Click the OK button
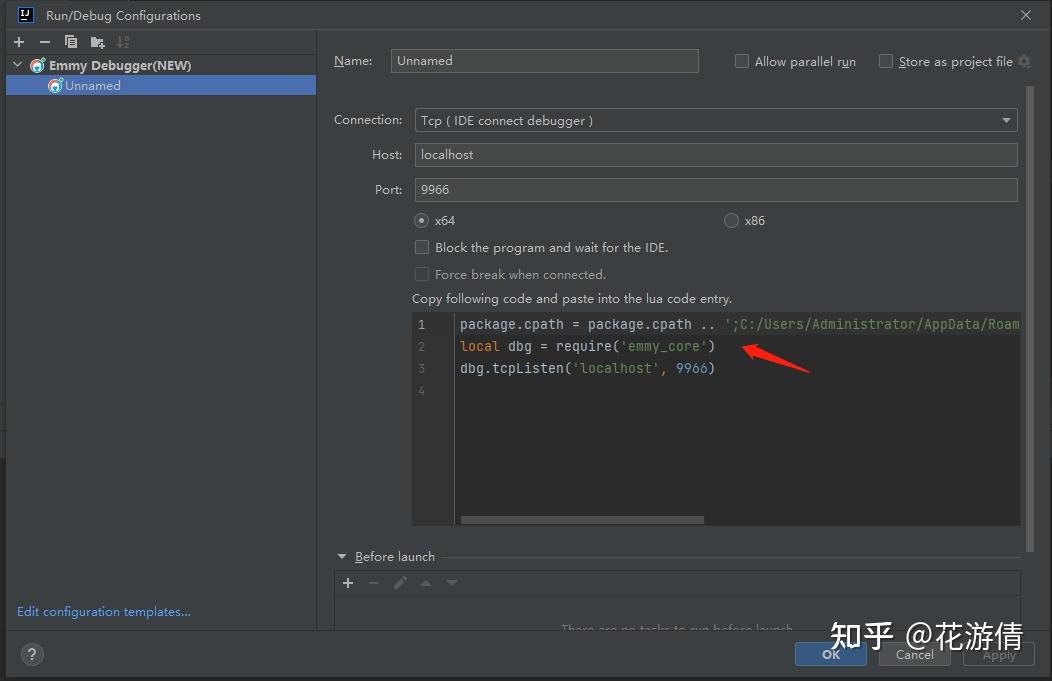Screen dimensions: 1052x681 (x=831, y=654)
